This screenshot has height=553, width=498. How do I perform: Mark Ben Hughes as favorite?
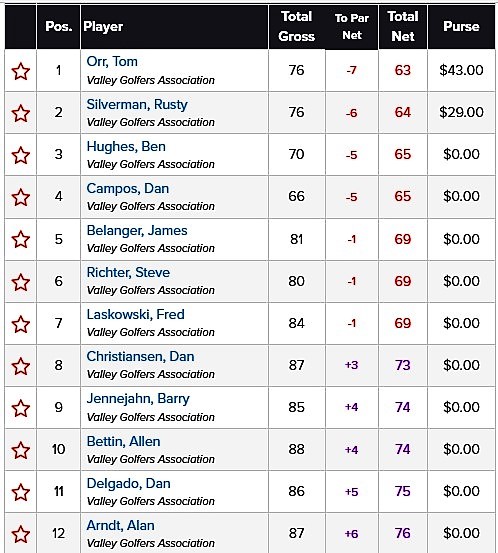[20, 155]
